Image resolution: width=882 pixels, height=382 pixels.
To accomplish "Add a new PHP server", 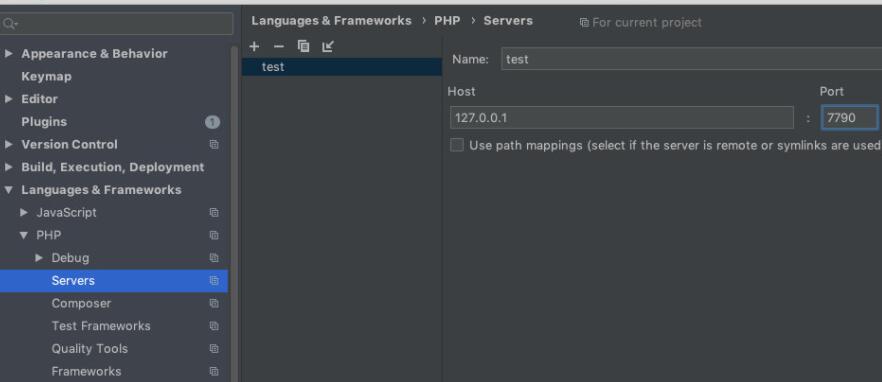I will pos(254,46).
